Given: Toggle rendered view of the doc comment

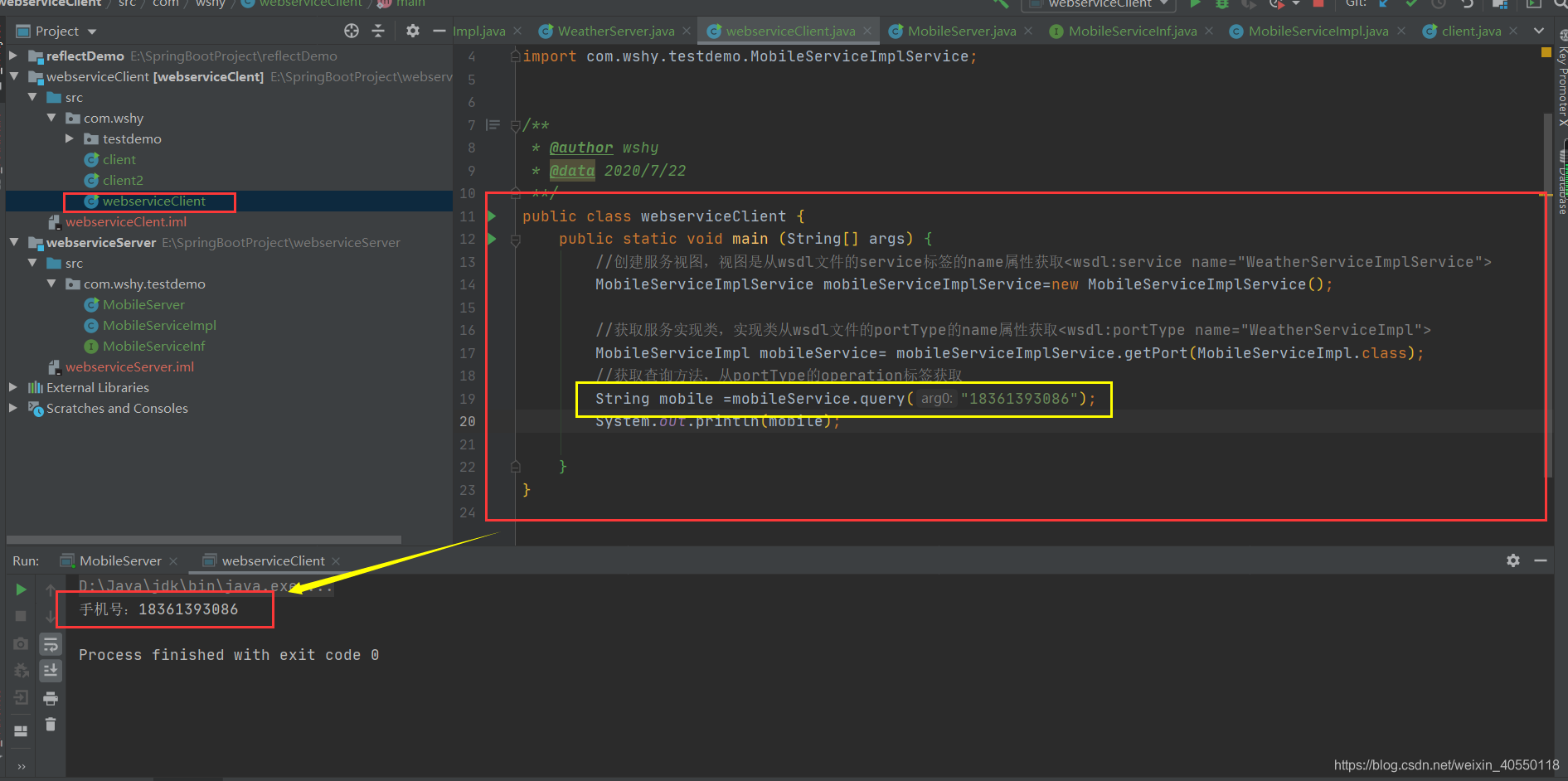Looking at the screenshot, I should tap(493, 125).
